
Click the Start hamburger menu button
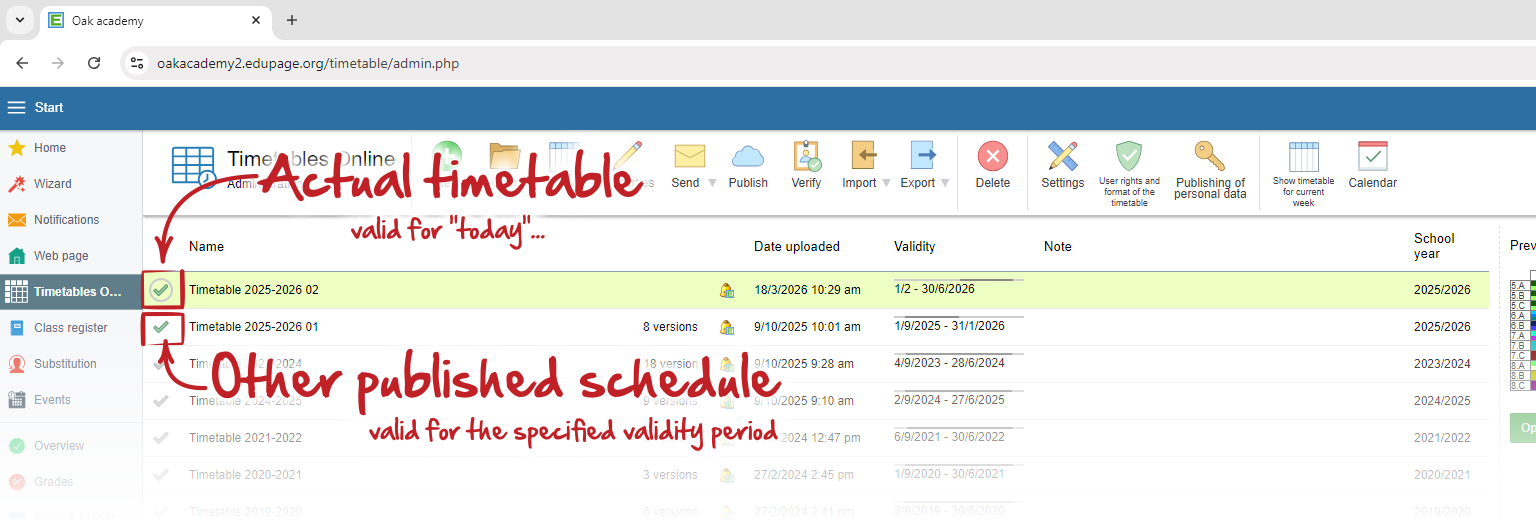(x=17, y=108)
